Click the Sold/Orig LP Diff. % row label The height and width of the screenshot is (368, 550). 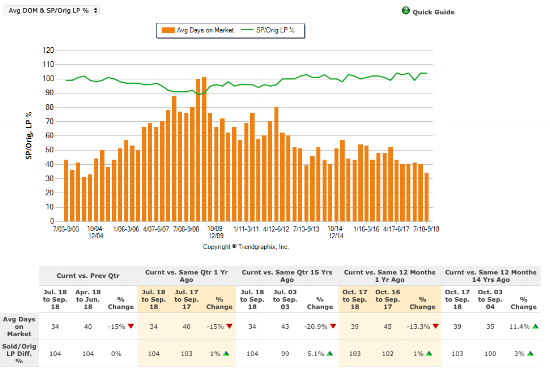point(19,354)
